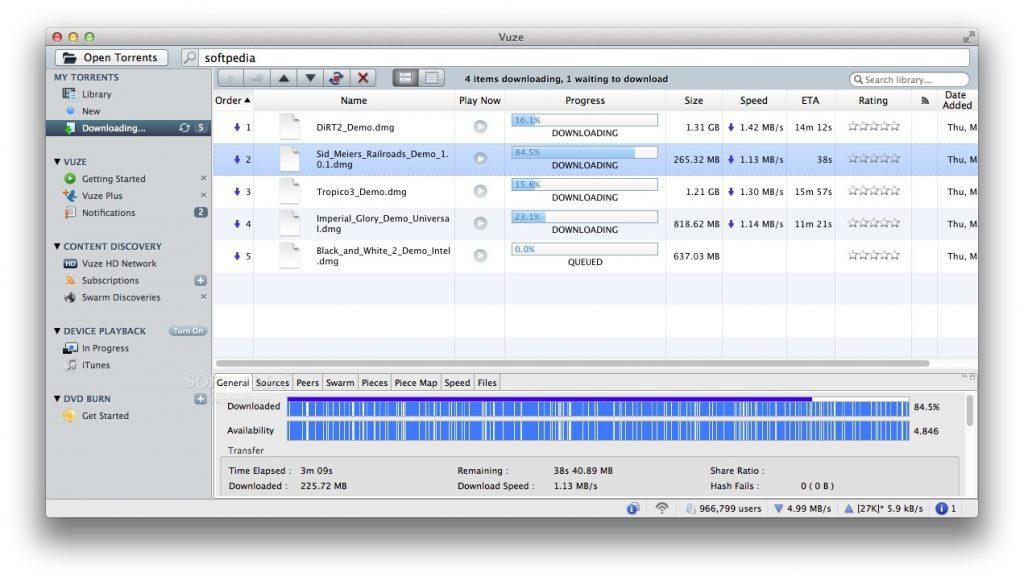
Task: Switch to the General tab
Action: [232, 383]
